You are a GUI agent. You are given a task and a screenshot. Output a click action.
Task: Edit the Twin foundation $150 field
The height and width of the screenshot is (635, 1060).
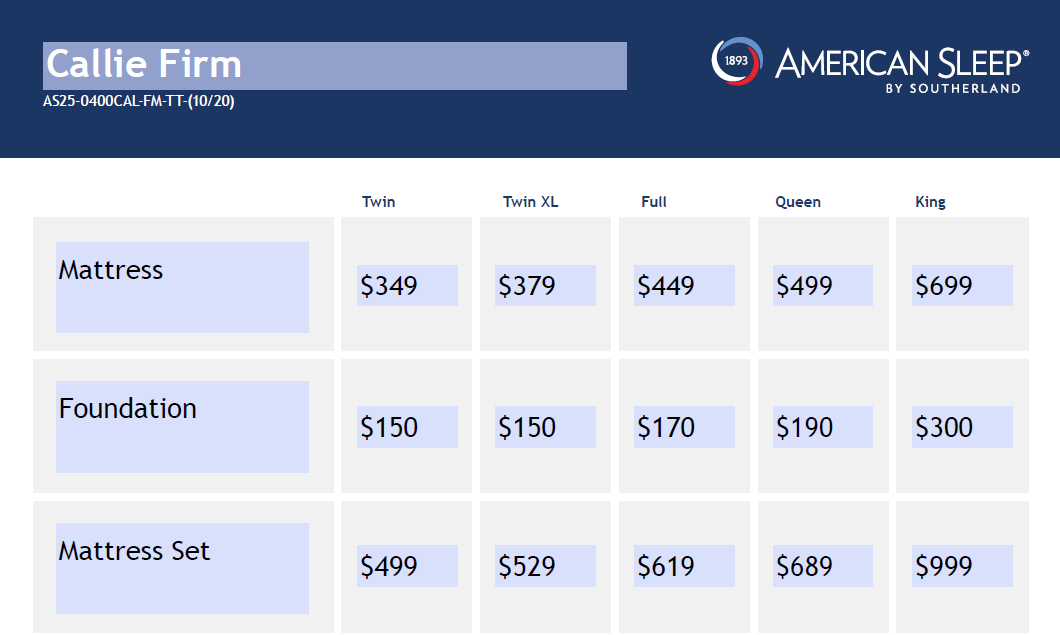click(407, 427)
